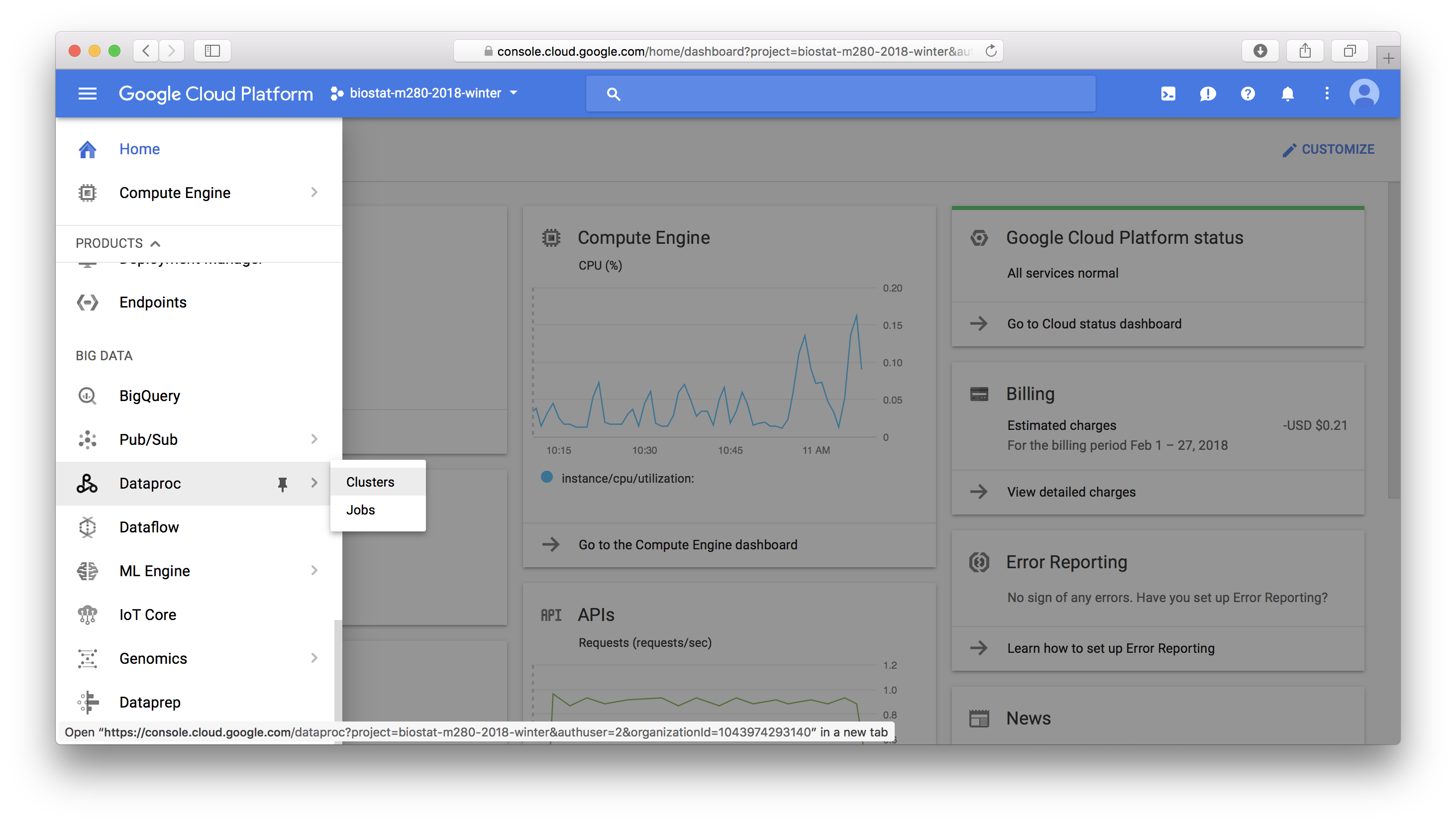Open the user account avatar
This screenshot has width=1456, height=824.
tap(1364, 94)
